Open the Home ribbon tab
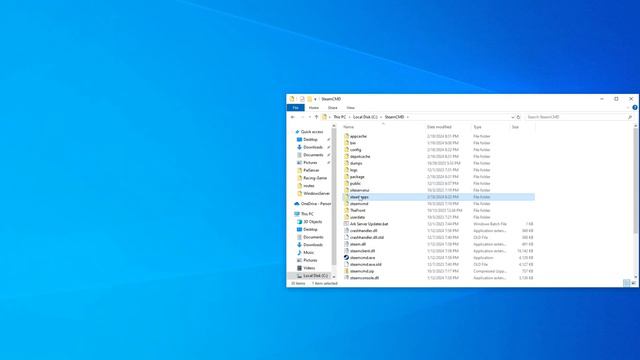Viewport: 640px width, 360px height. coord(313,108)
